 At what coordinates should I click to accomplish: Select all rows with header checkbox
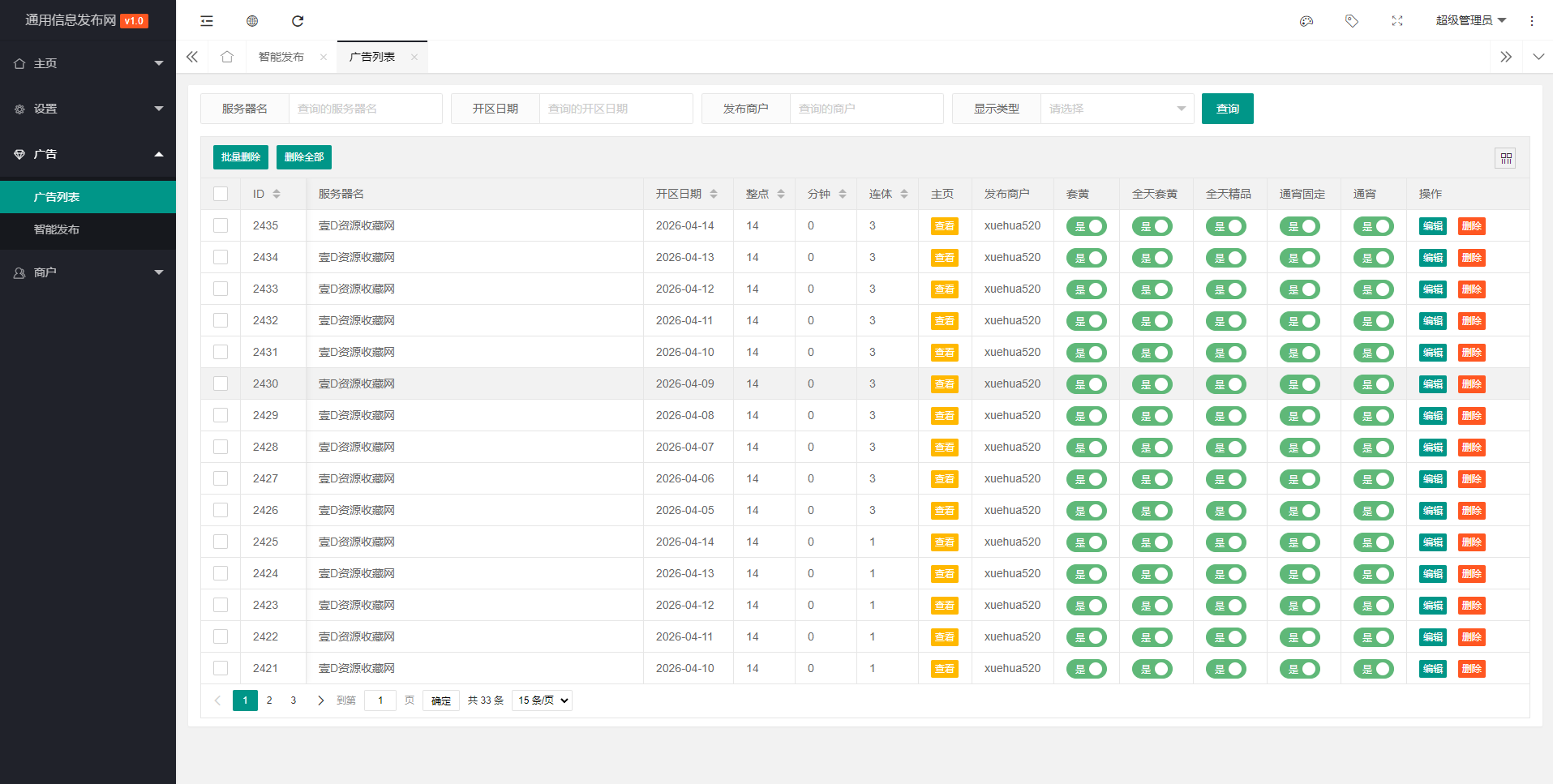tap(221, 194)
